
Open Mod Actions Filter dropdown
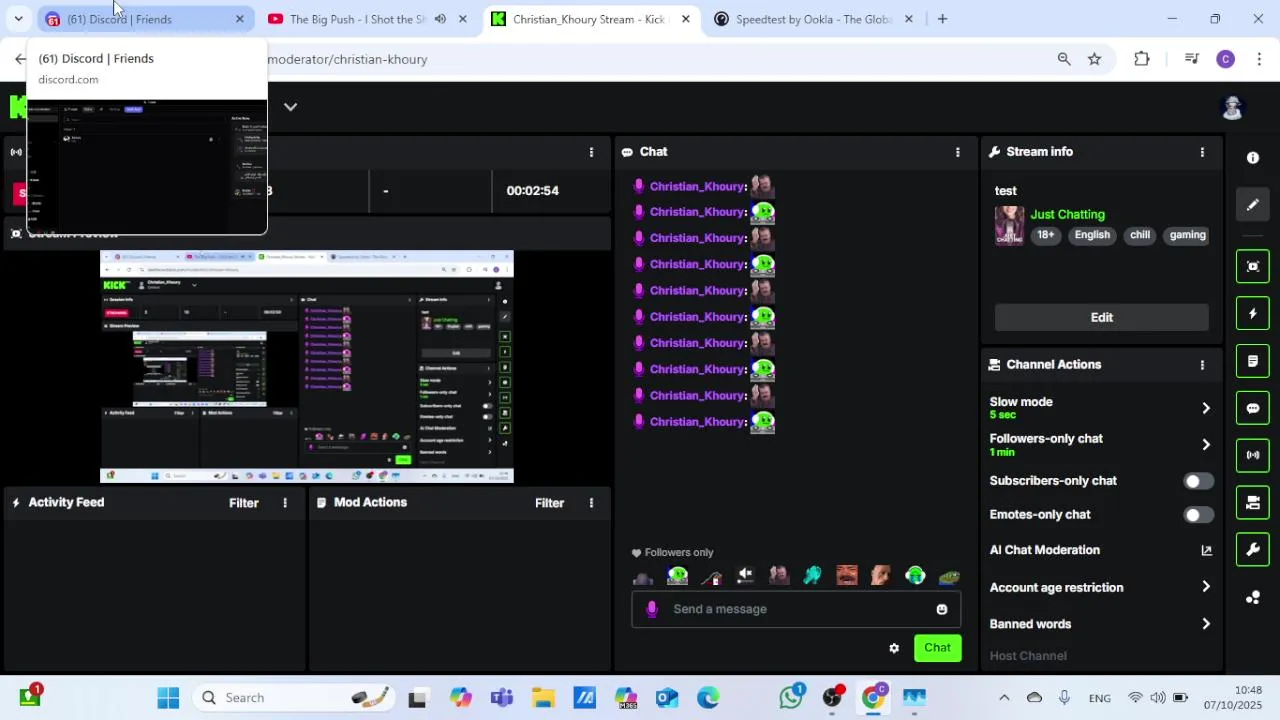pyautogui.click(x=549, y=503)
